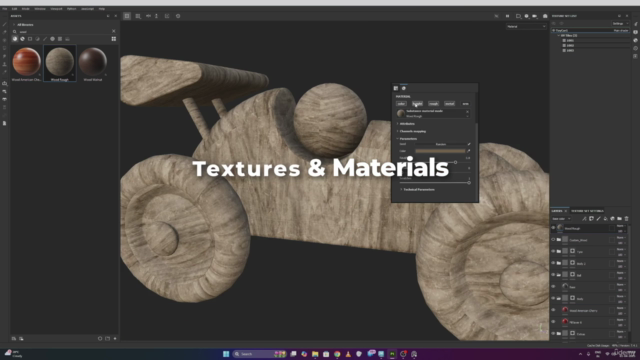Image resolution: width=640 pixels, height=360 pixels.
Task: Select UV tile 1001 row
Action: [x=595, y=40]
